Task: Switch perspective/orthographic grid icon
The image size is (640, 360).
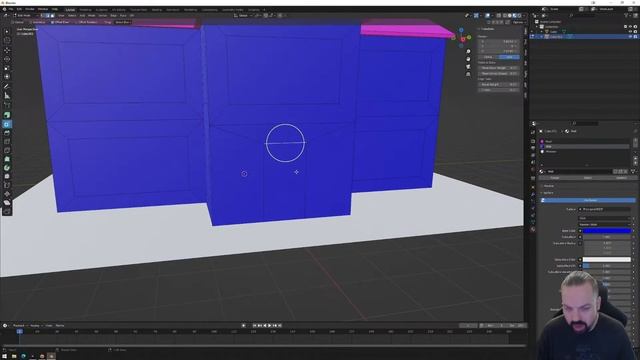Action: 468,74
